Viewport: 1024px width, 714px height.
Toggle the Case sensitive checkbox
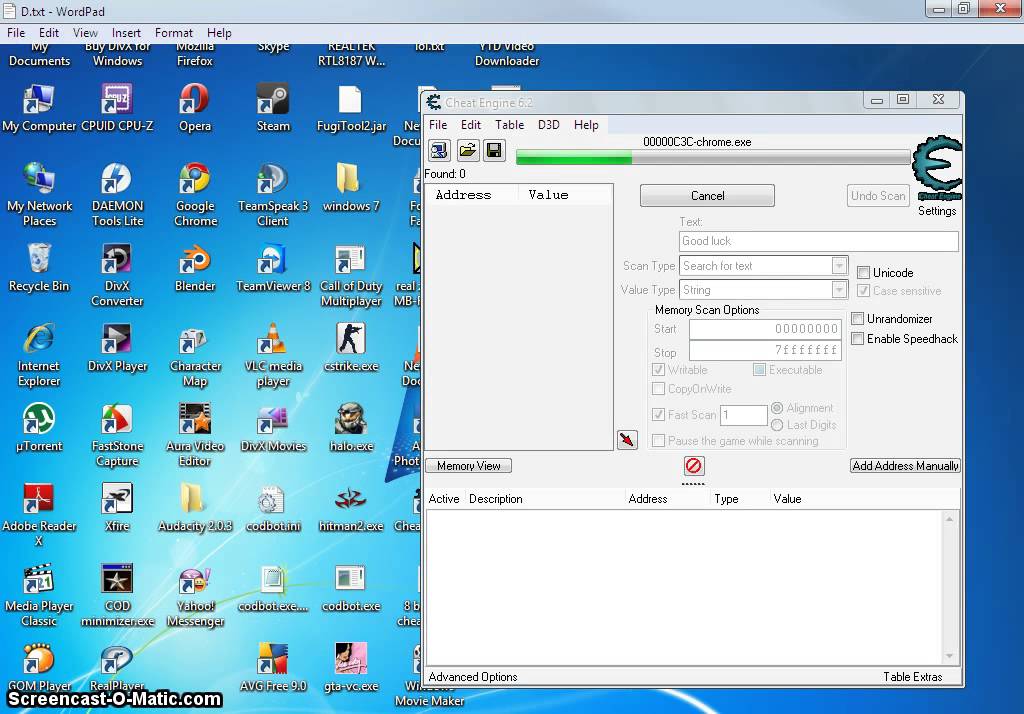(863, 291)
